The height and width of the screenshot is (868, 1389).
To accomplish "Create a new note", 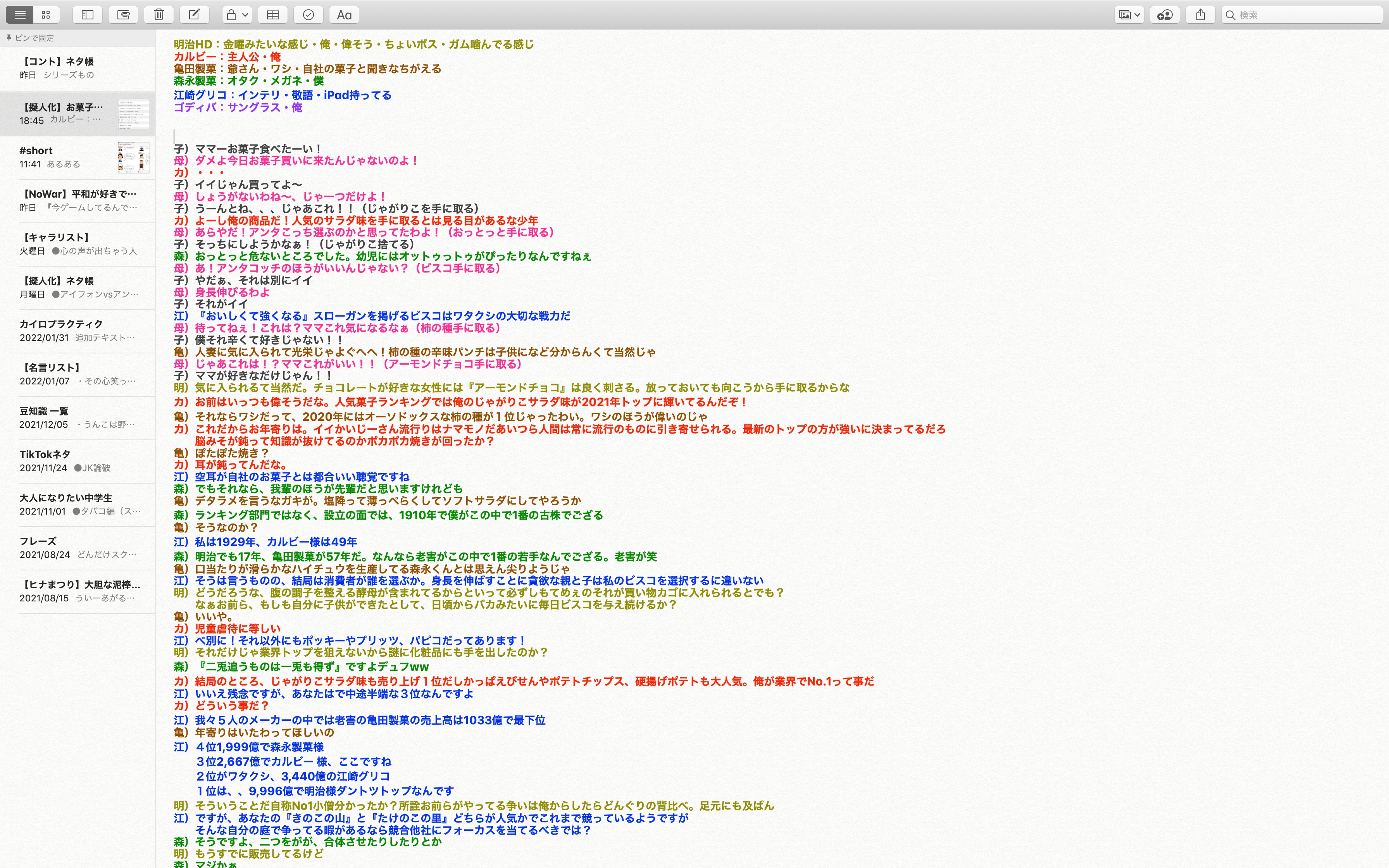I will click(x=195, y=15).
